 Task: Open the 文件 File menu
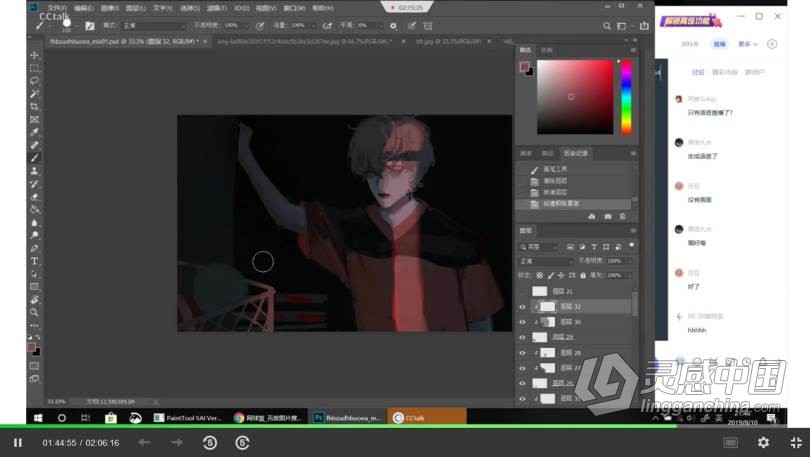(x=57, y=8)
